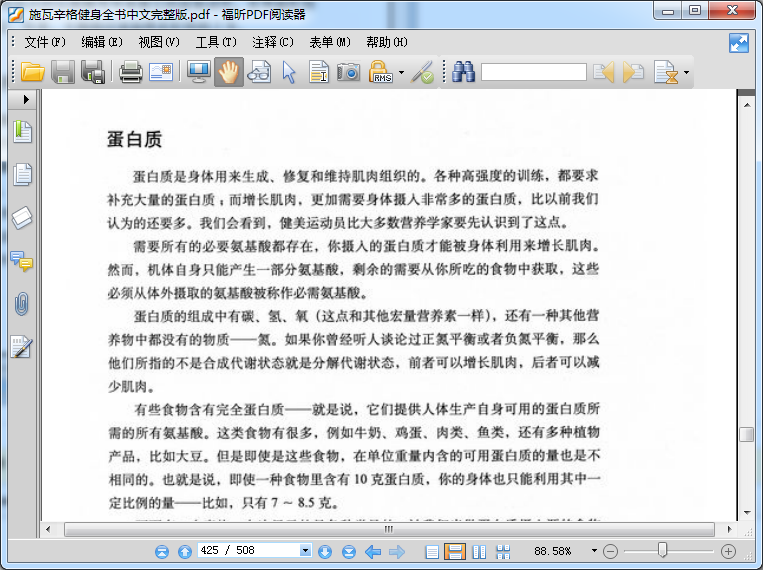Click the Save As double-disk icon
The height and width of the screenshot is (570, 763).
(x=93, y=73)
